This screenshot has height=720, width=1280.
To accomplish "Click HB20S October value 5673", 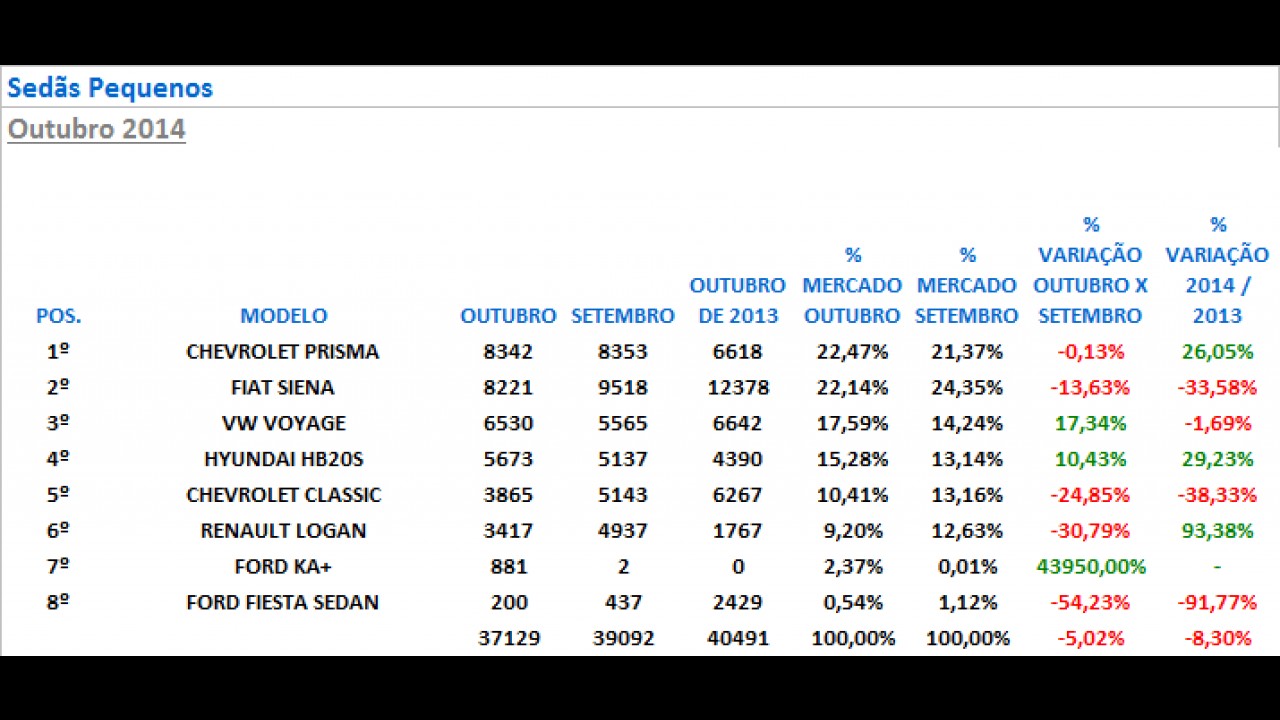I will coord(508,460).
